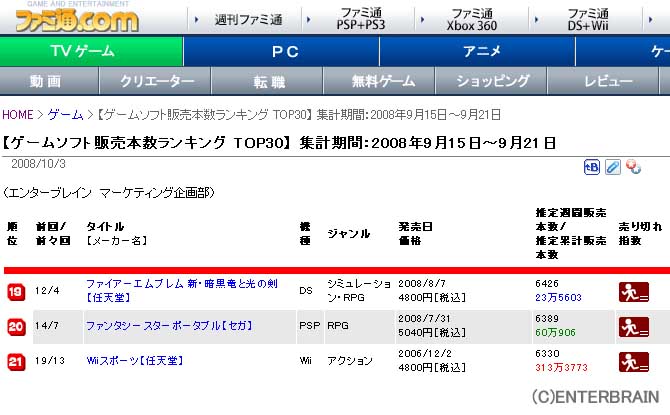Image resolution: width=670 pixels, height=415 pixels.
Task: Open the クリエーター menu item
Action: (155, 81)
